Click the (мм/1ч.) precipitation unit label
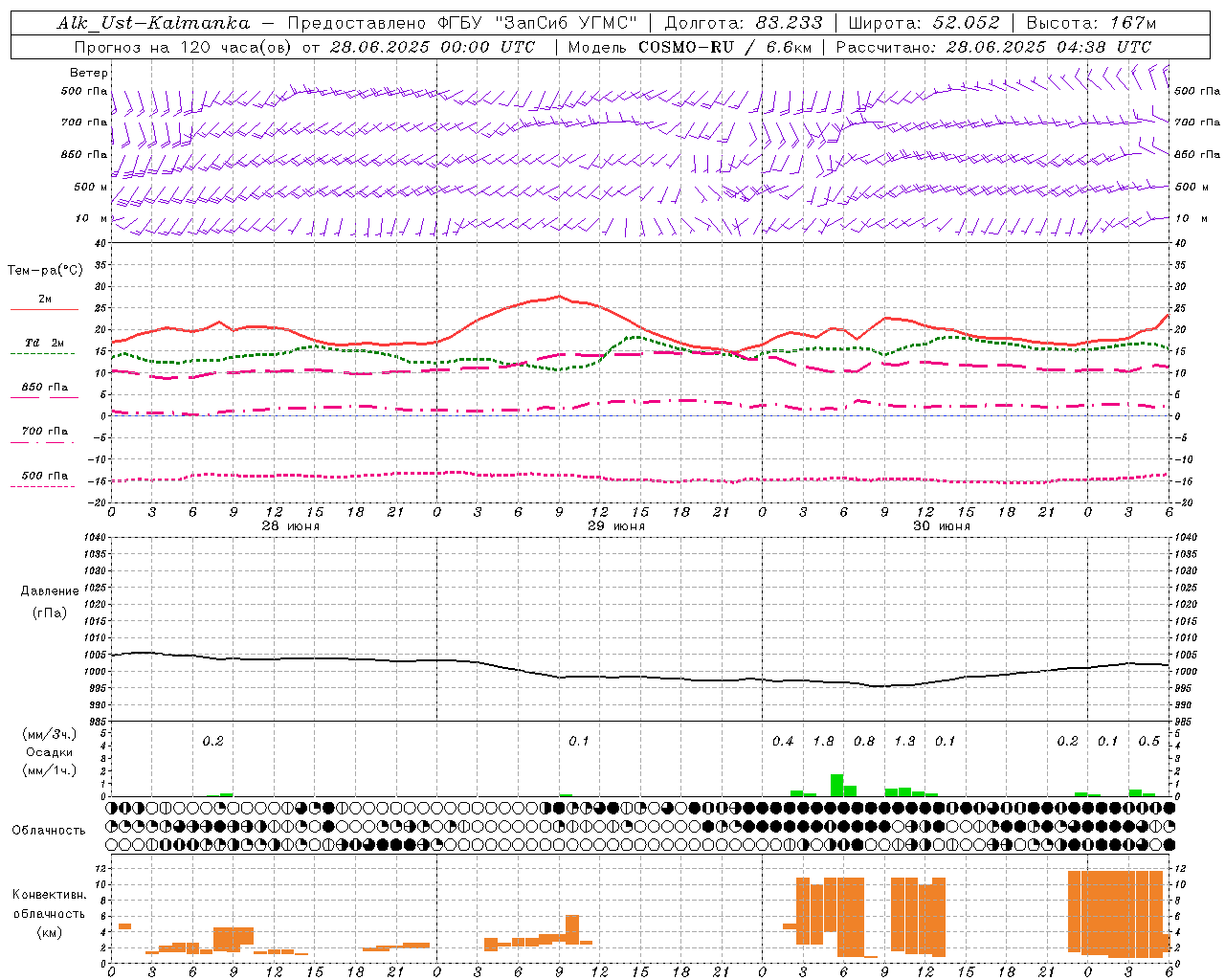This screenshot has width=1225, height=980. pos(49,770)
